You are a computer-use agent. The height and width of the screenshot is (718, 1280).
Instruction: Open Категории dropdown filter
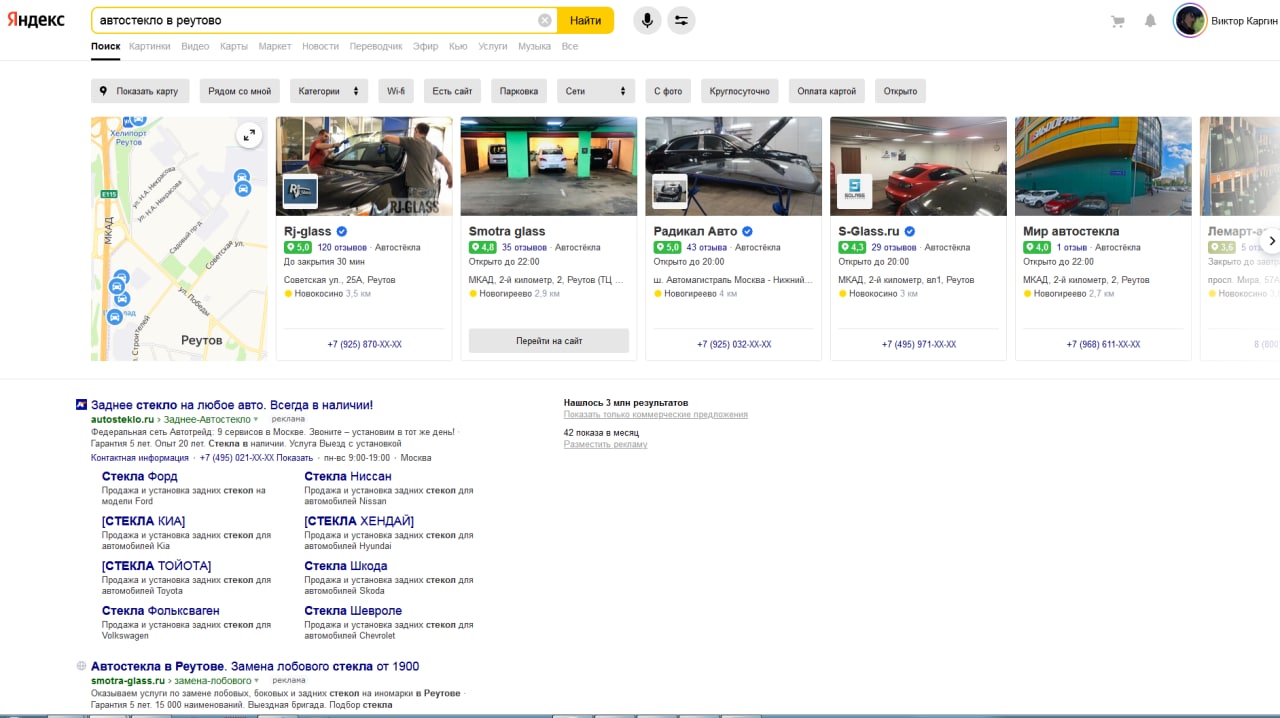point(329,91)
